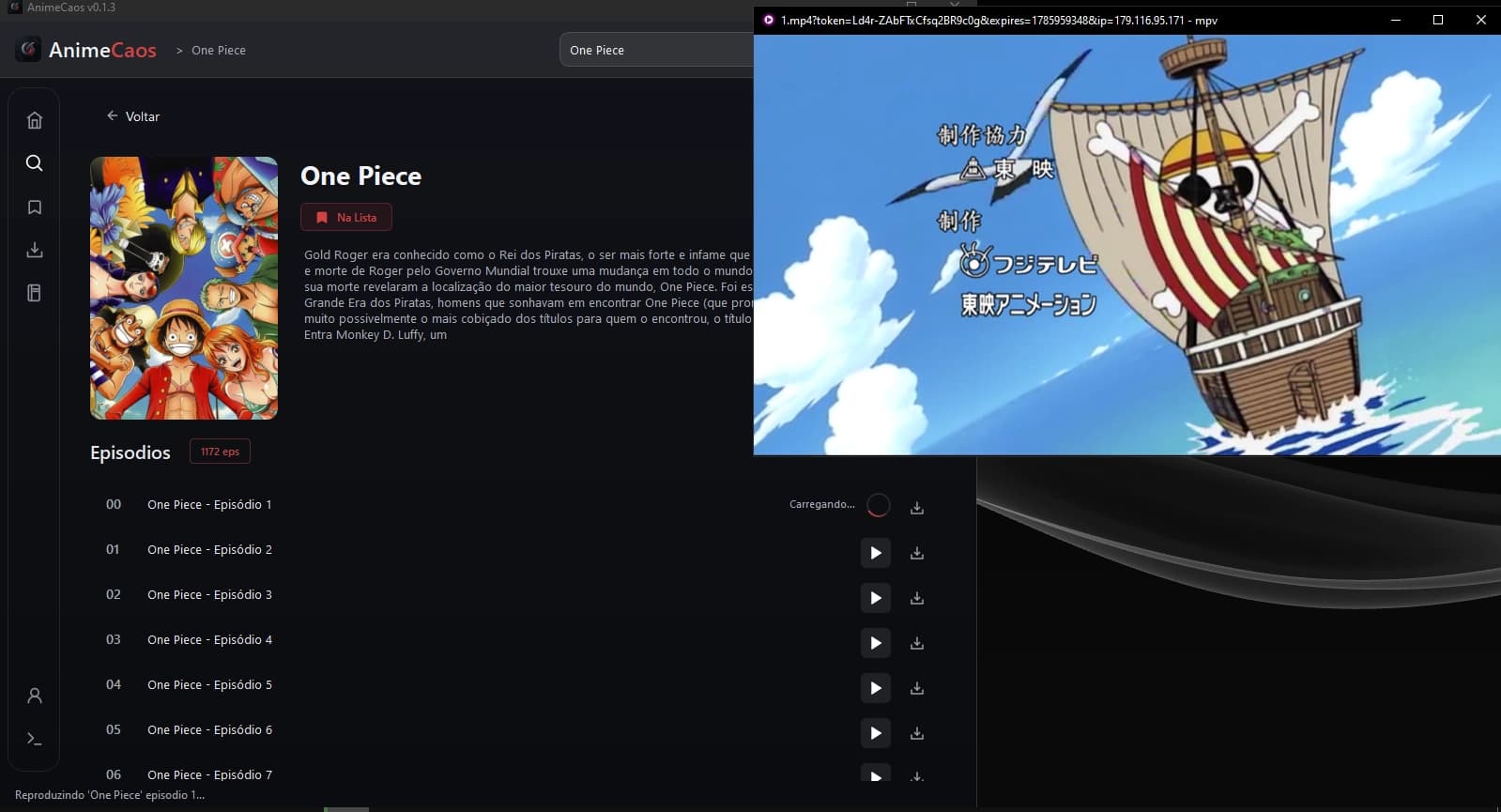Screen dimensions: 1501x812
Task: Download One Piece - Episódio 1
Action: point(917,508)
